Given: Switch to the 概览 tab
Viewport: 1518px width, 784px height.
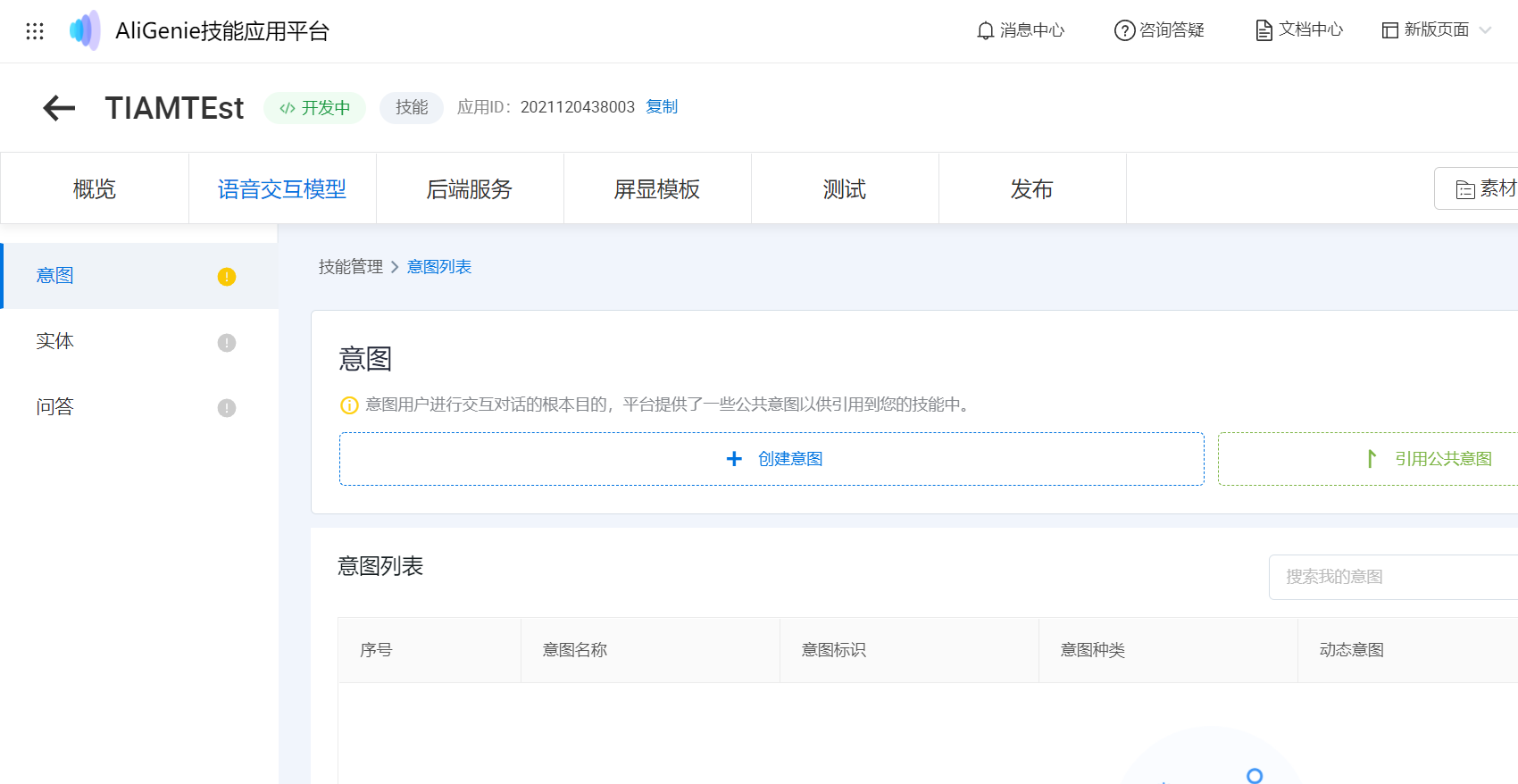Looking at the screenshot, I should 95,188.
